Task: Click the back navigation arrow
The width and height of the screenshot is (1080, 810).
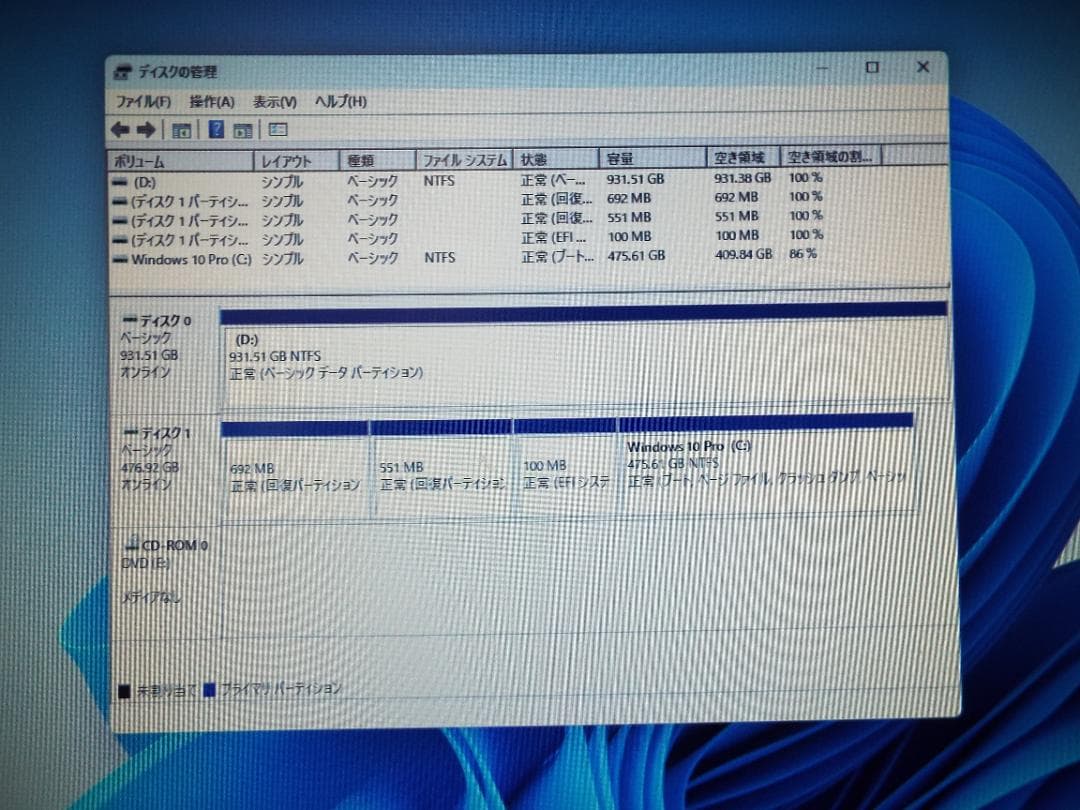Action: [122, 129]
